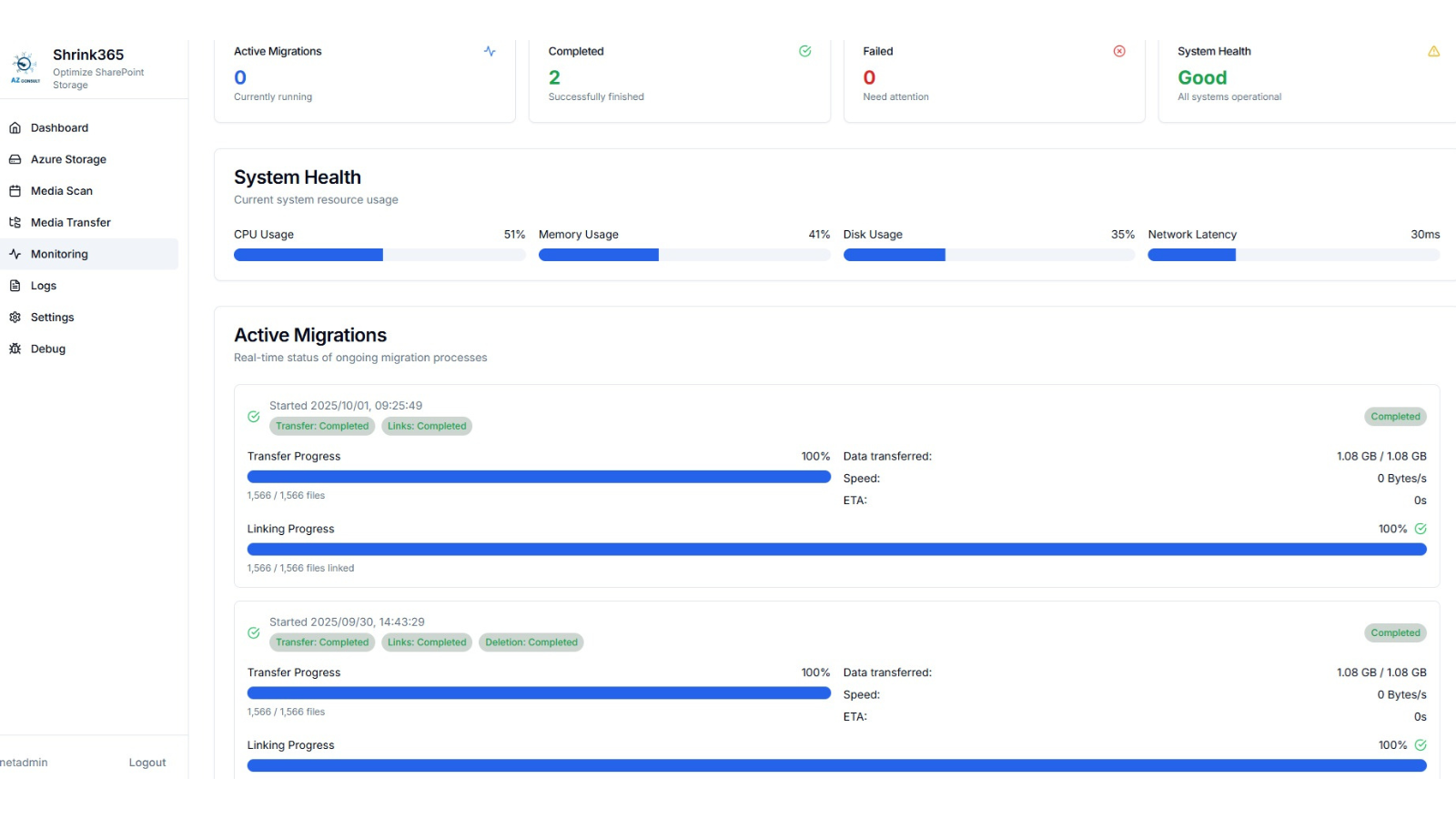Click the Completed card green checkmark icon
The height and width of the screenshot is (819, 1456).
coord(804,52)
